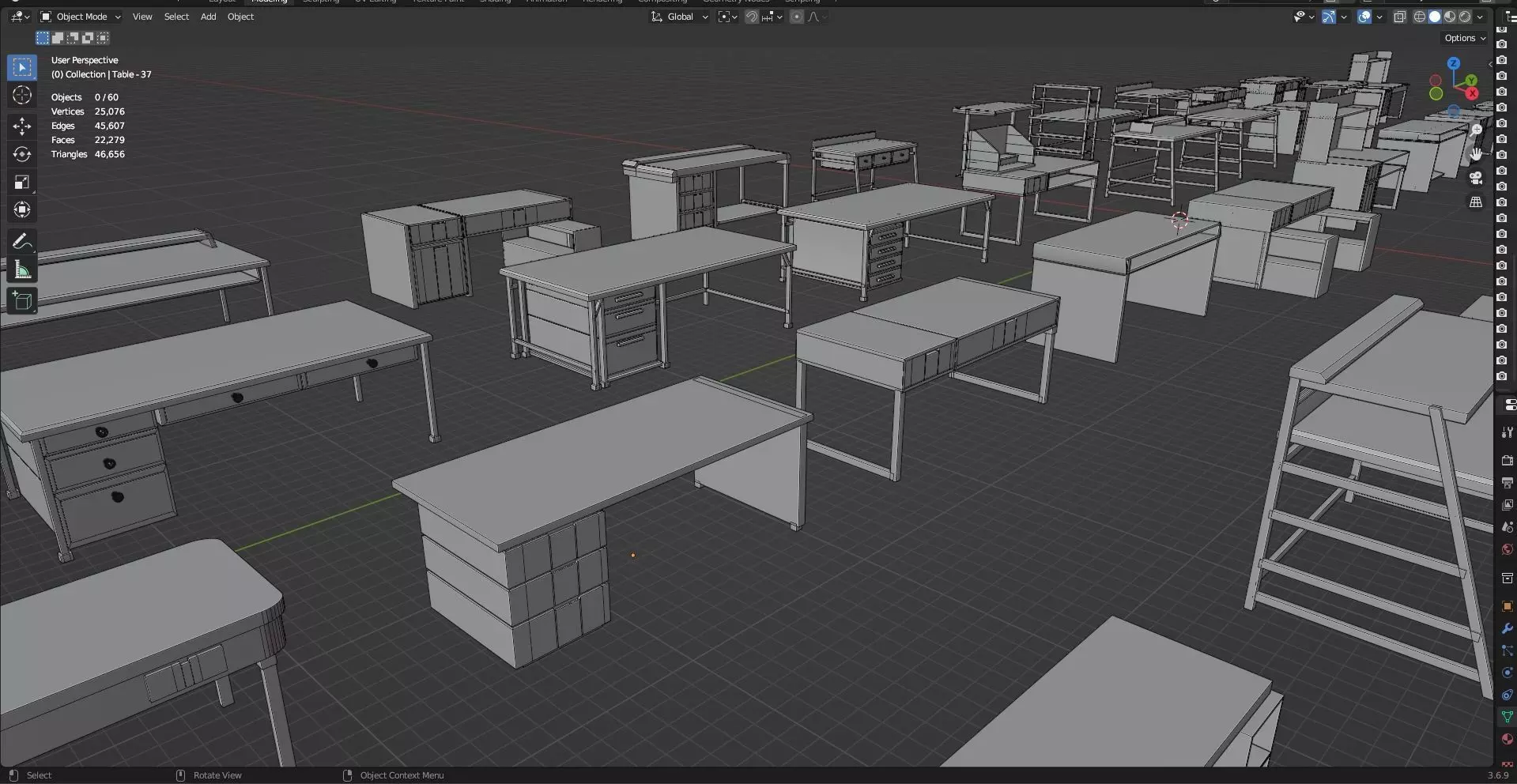The image size is (1517, 784).
Task: Expand viewport shading options arrow
Action: [1480, 17]
